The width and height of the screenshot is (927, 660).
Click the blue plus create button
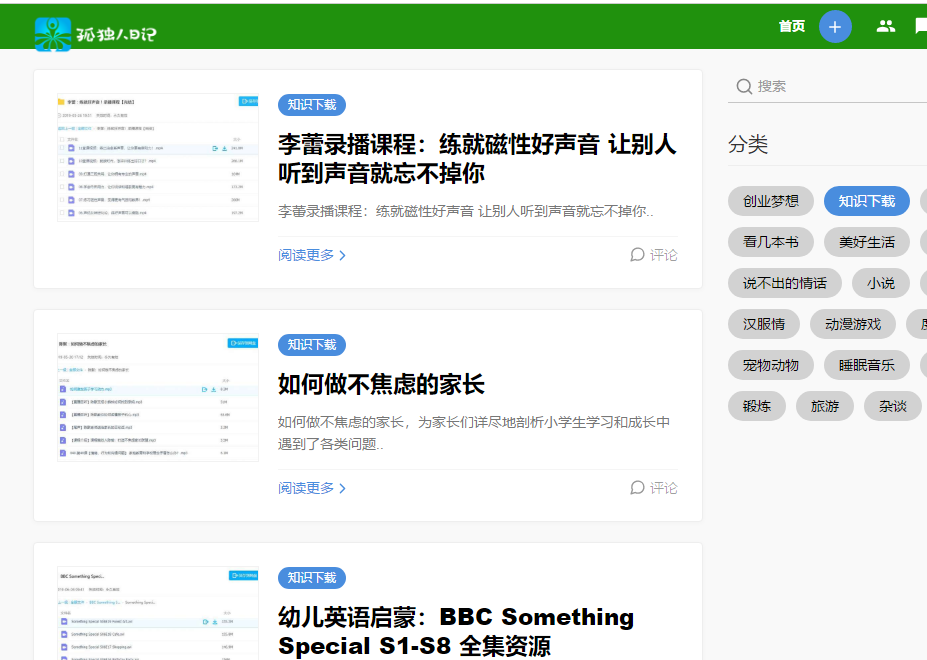[x=835, y=26]
